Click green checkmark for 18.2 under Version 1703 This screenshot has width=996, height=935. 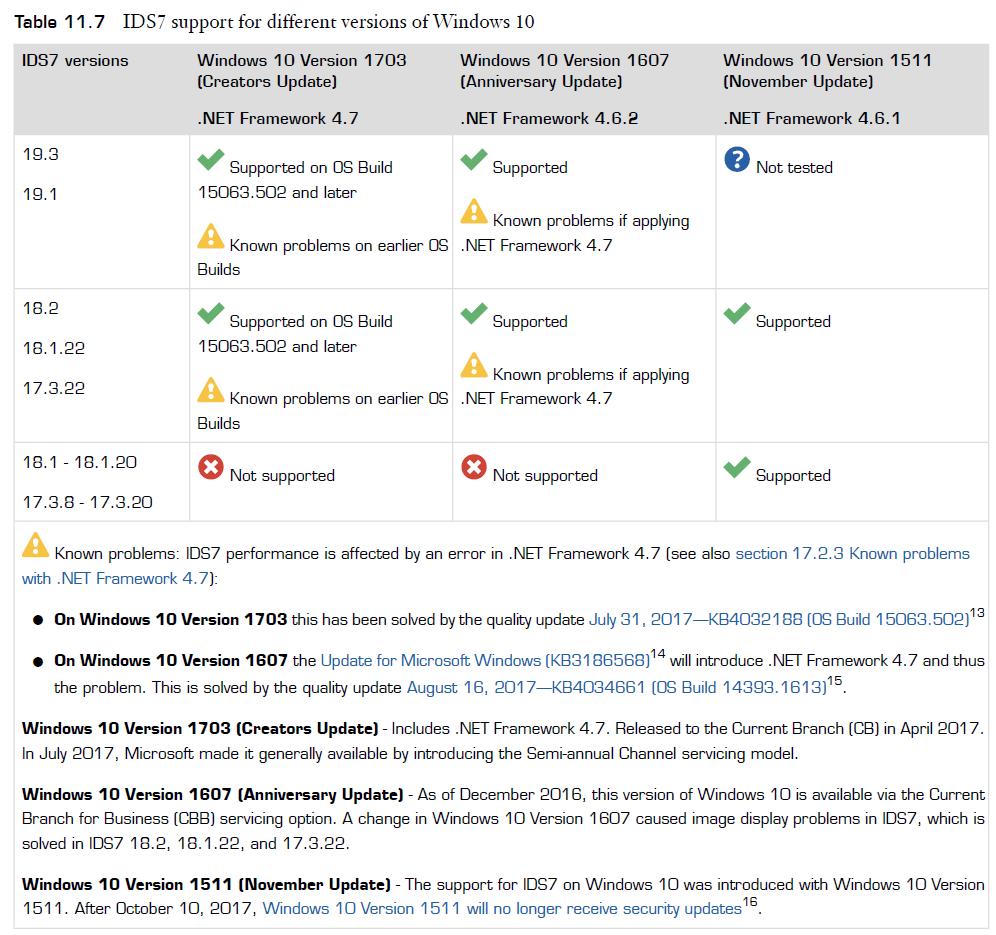pos(210,313)
